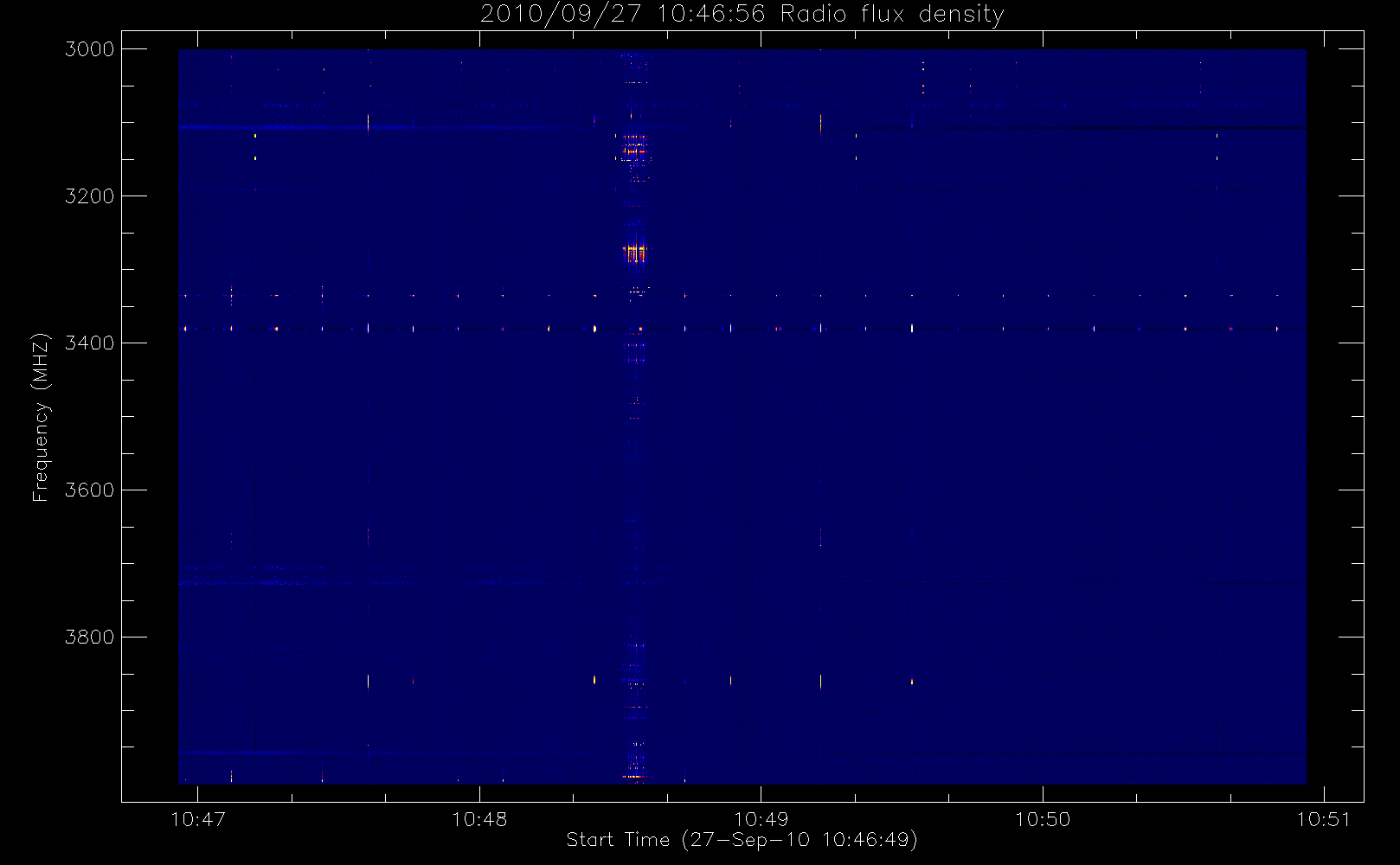Click the bright burst near 3280 MHz
The width and height of the screenshot is (1400, 865).
[x=634, y=253]
